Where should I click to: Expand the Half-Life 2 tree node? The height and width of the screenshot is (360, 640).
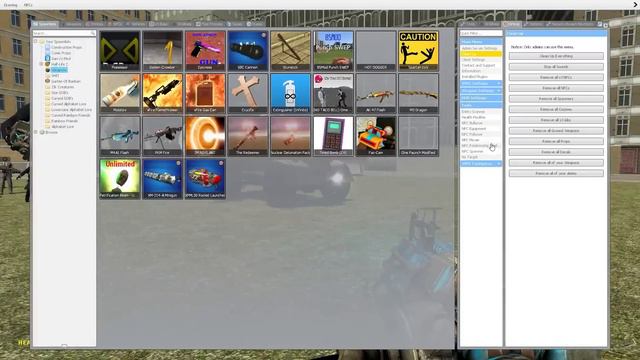(42, 64)
